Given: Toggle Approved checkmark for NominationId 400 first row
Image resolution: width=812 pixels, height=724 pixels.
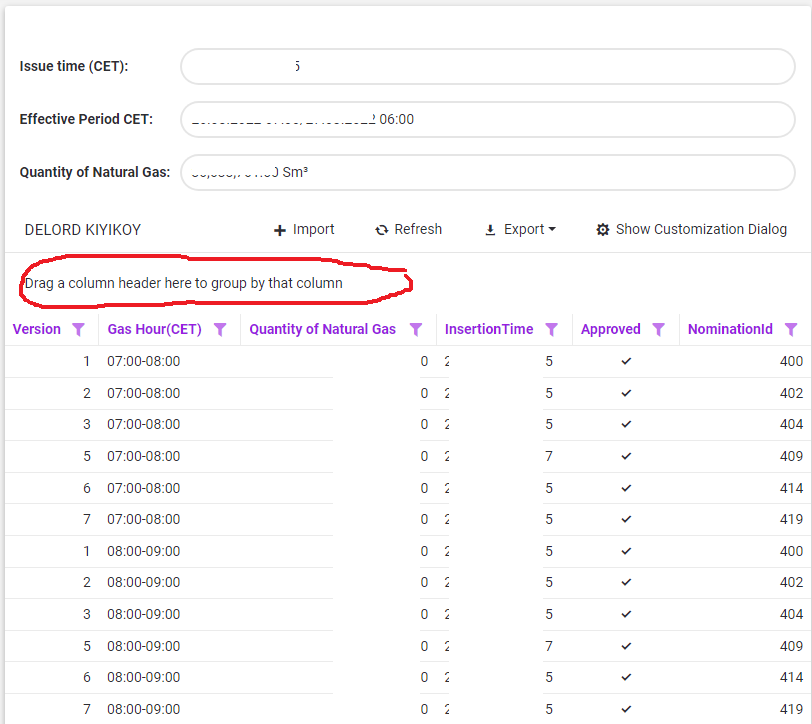Looking at the screenshot, I should point(626,361).
